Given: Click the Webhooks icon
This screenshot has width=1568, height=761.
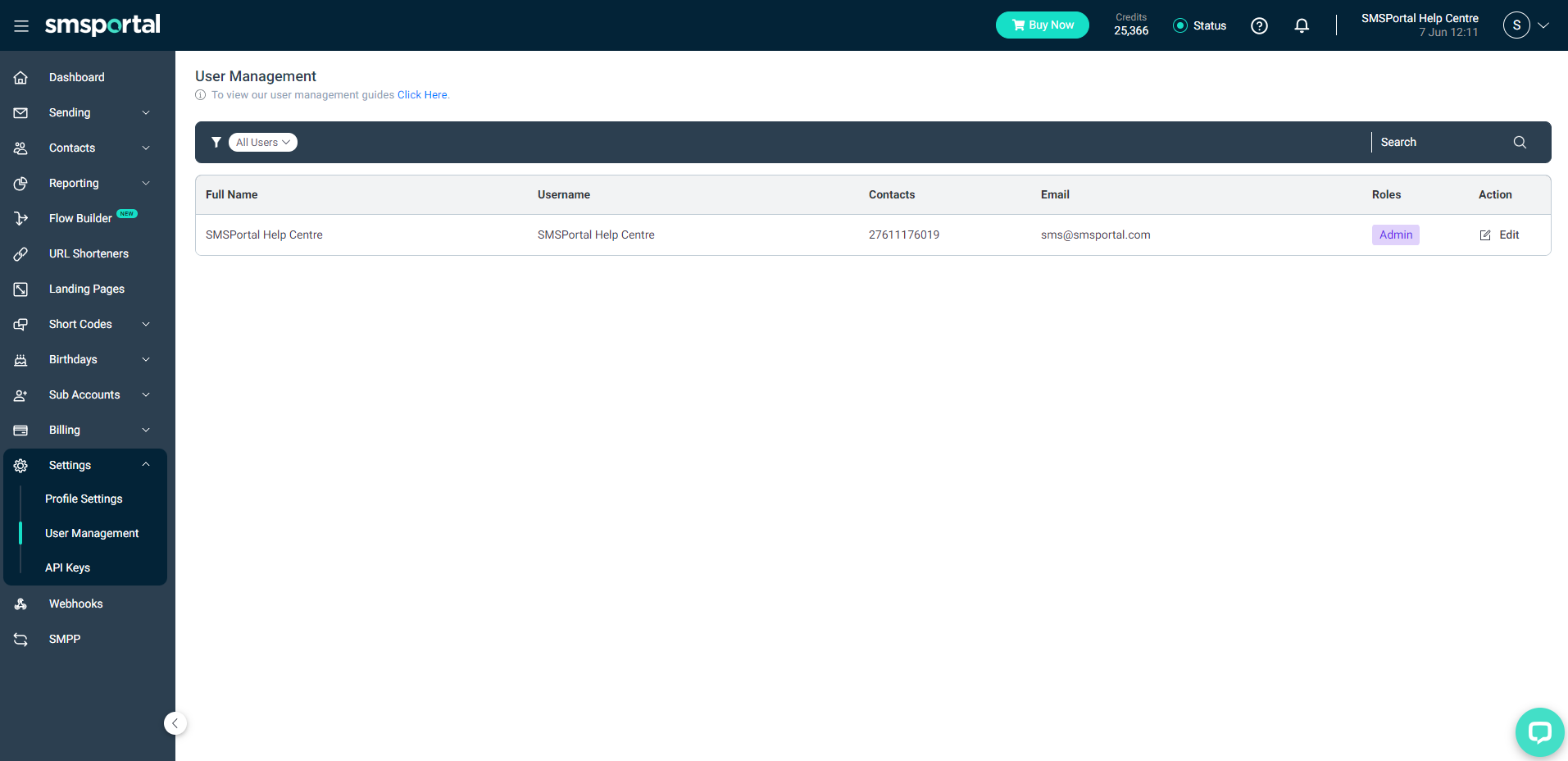Looking at the screenshot, I should click(x=20, y=604).
